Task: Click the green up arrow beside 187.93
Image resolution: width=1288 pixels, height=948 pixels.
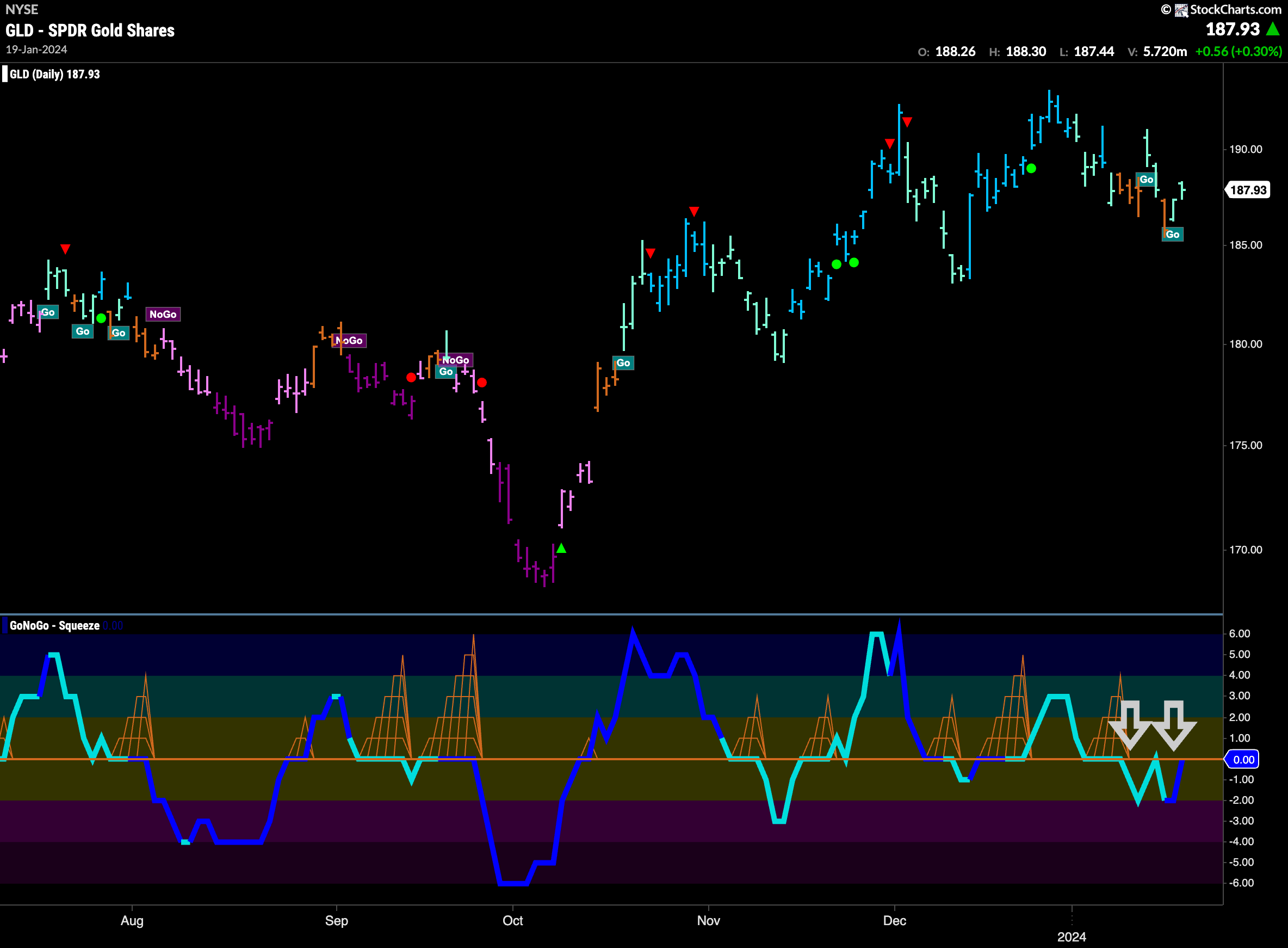Action: click(1273, 29)
